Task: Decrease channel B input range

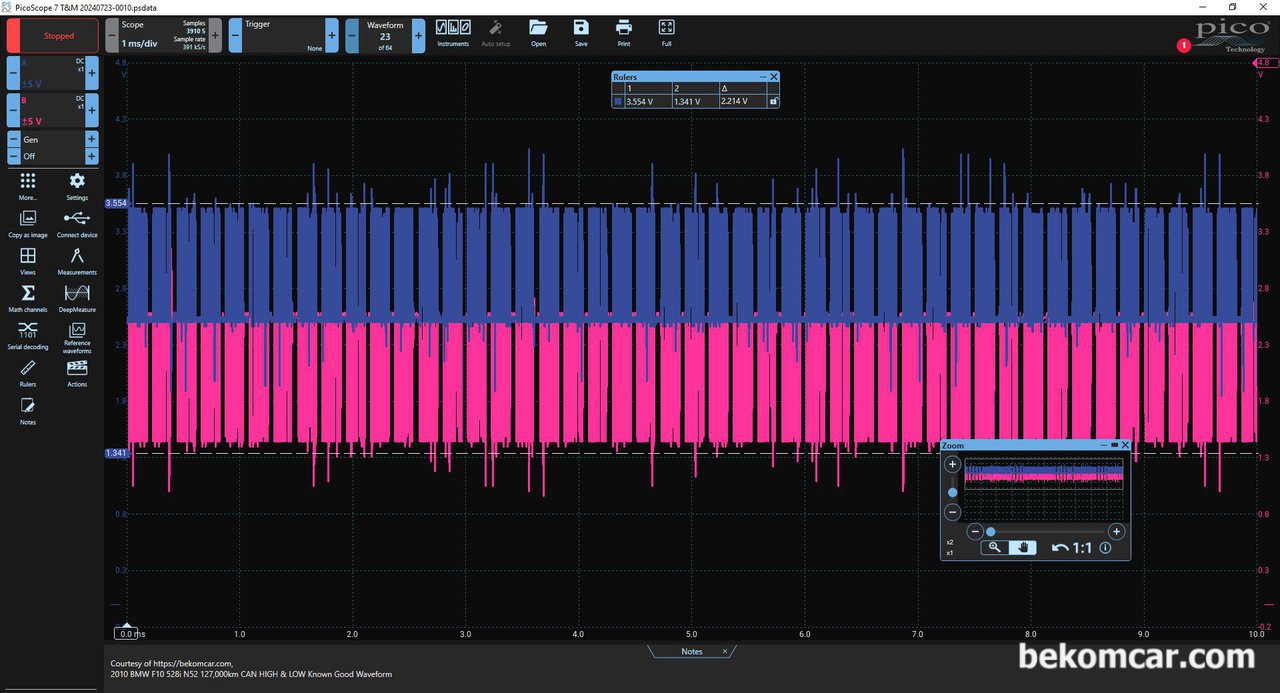Action: (13, 110)
